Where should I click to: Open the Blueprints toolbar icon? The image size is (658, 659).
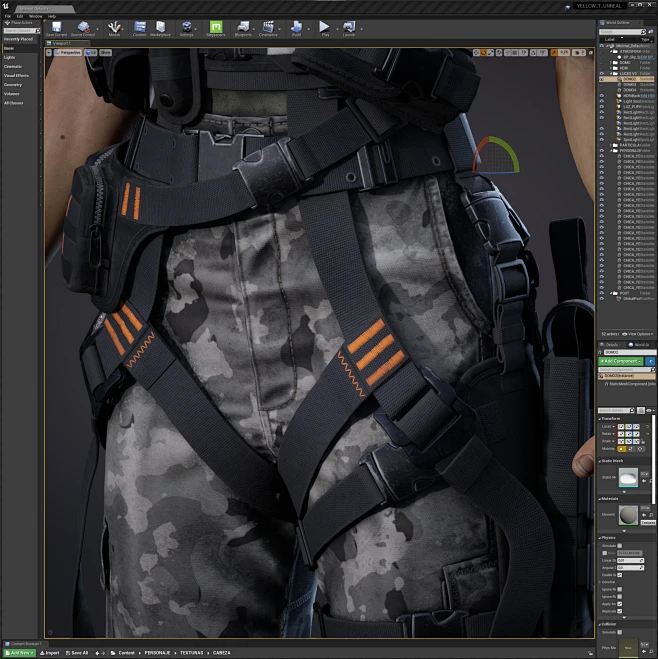coord(243,27)
